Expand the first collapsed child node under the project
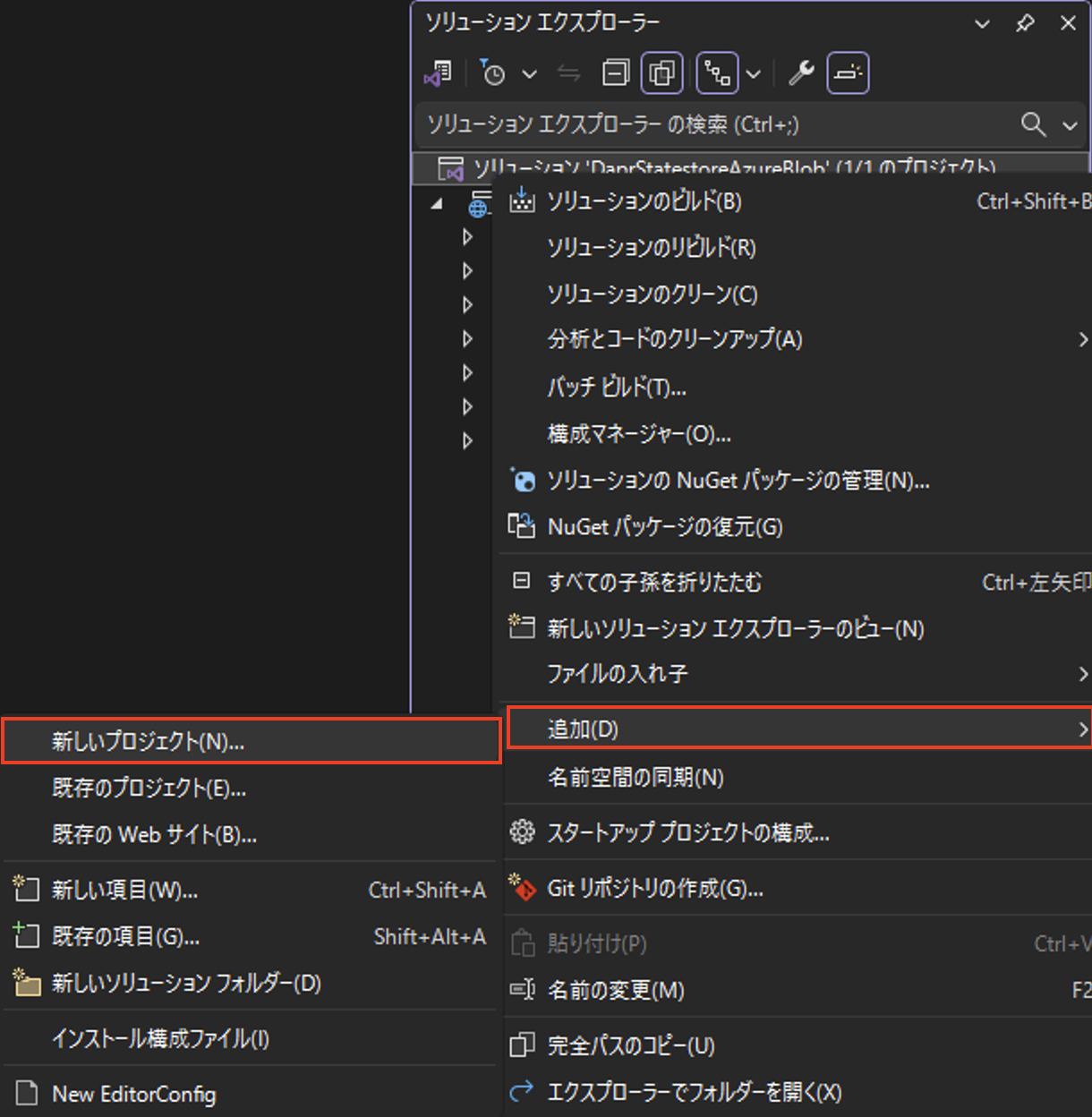The height and width of the screenshot is (1117, 1092). tap(467, 237)
